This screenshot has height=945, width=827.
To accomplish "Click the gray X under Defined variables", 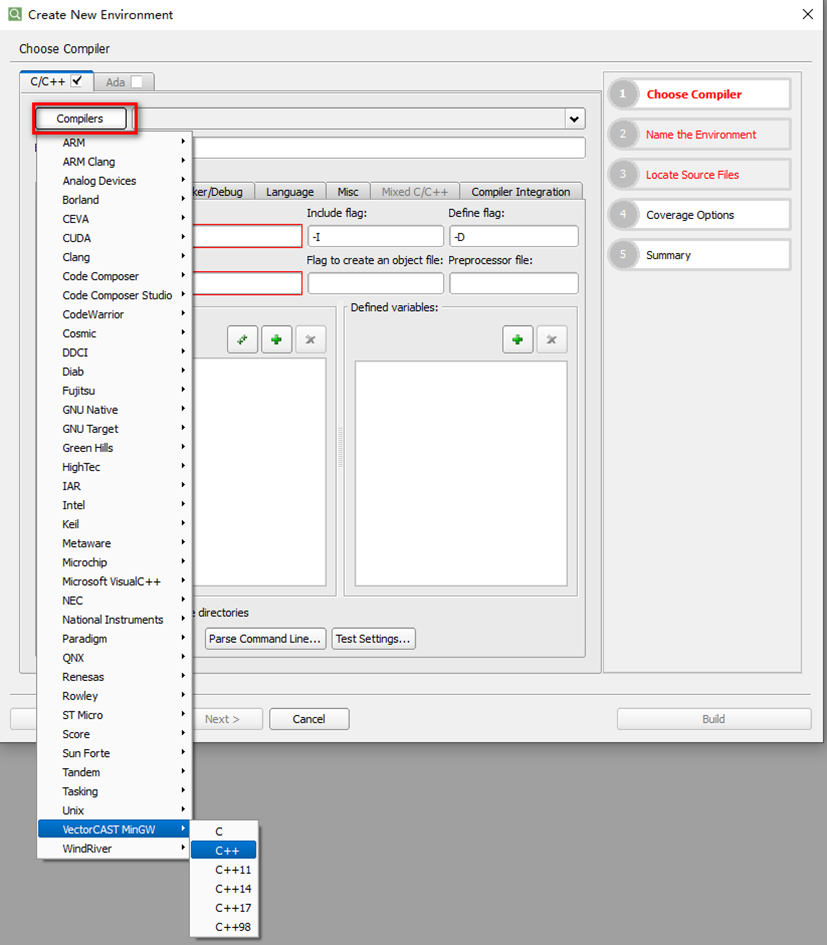I will click(x=552, y=339).
